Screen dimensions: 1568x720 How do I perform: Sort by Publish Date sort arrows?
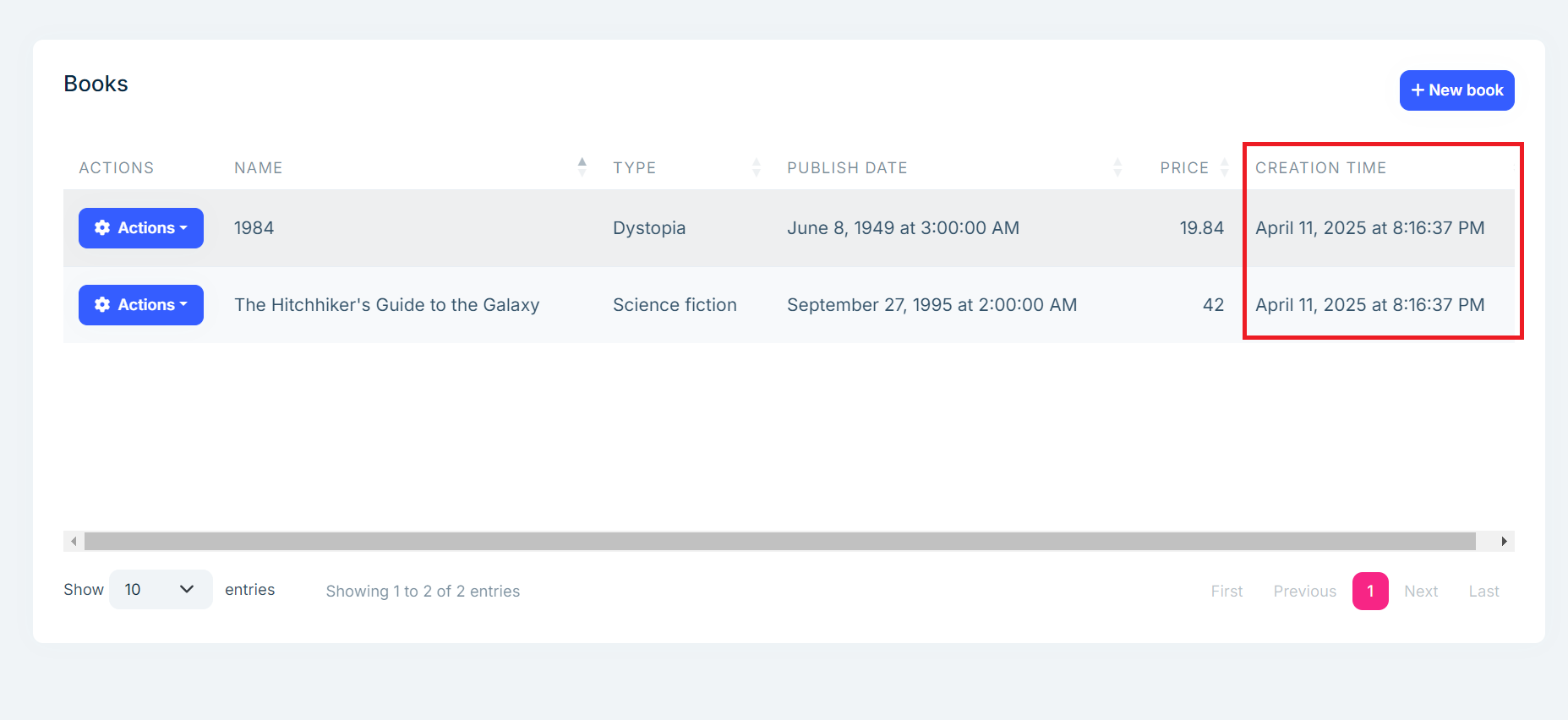click(x=1117, y=167)
